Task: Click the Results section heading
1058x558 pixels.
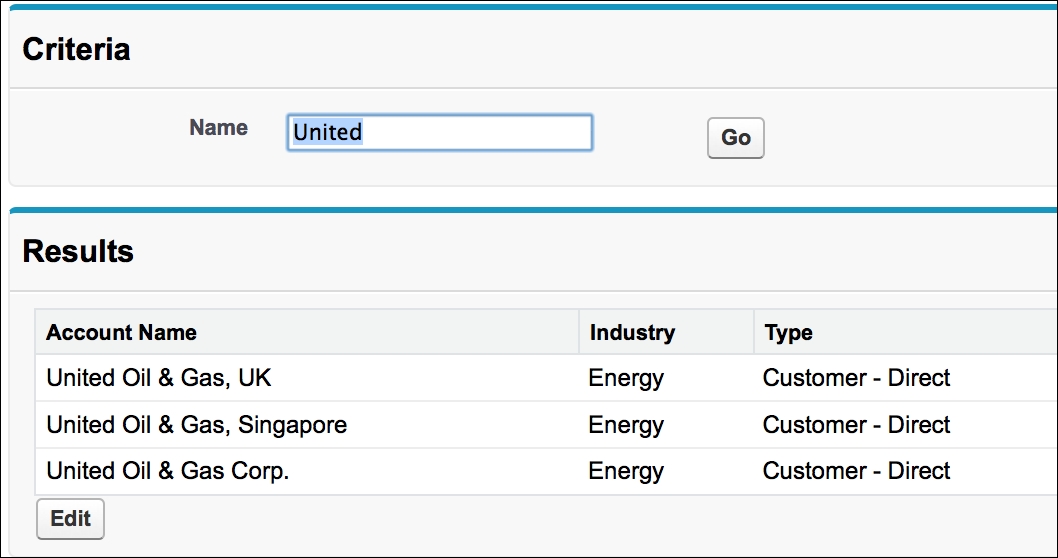Action: [78, 251]
